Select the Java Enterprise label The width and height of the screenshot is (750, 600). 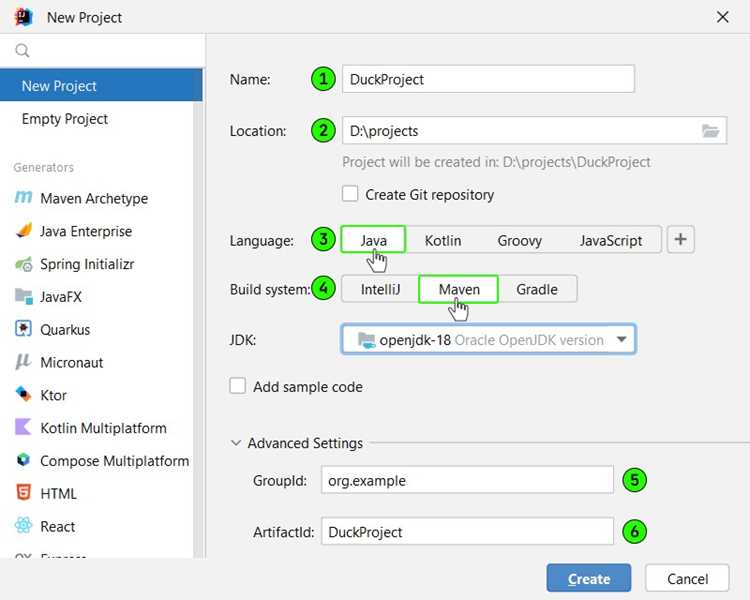86,231
